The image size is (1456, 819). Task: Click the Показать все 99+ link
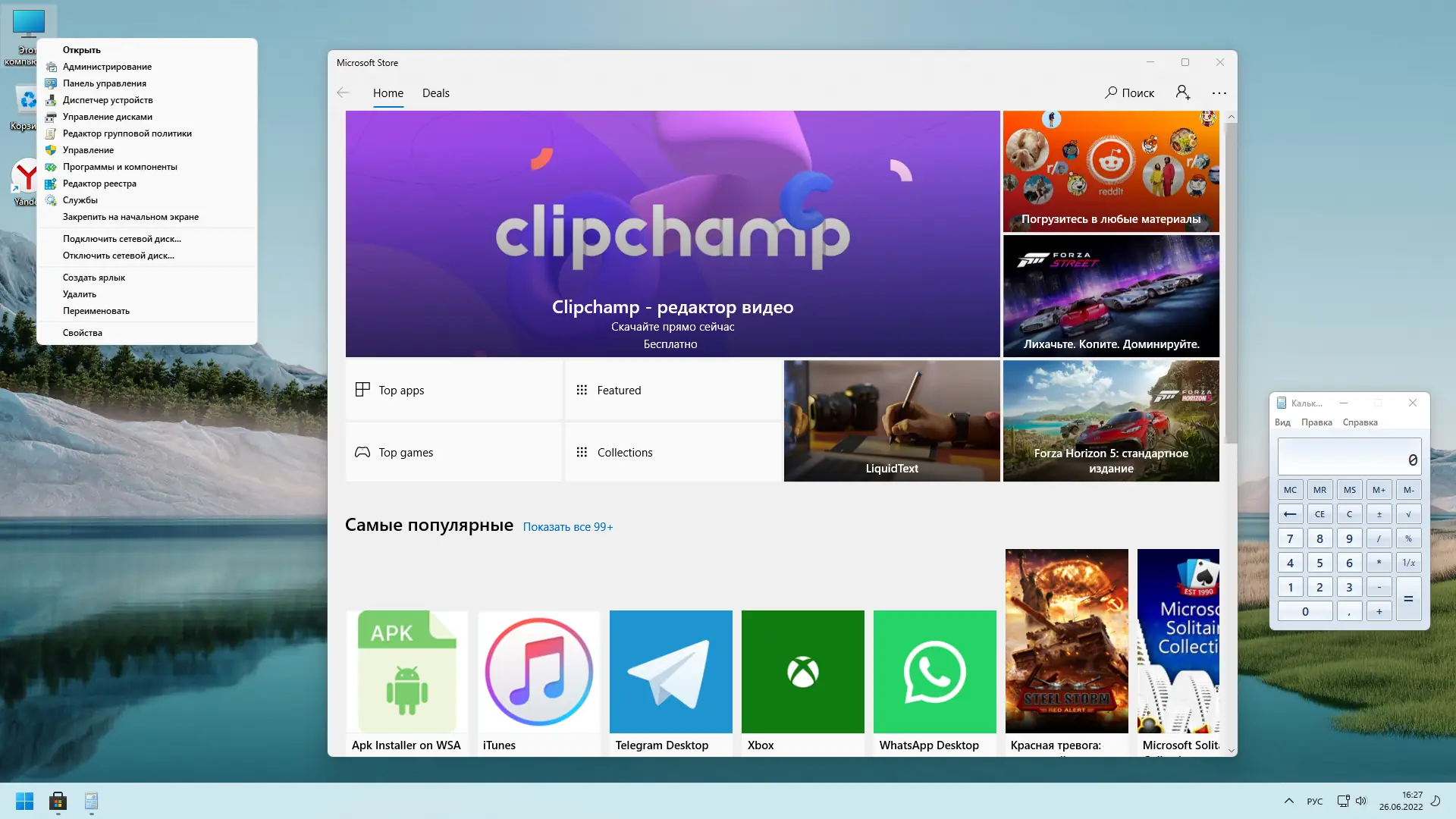567,526
